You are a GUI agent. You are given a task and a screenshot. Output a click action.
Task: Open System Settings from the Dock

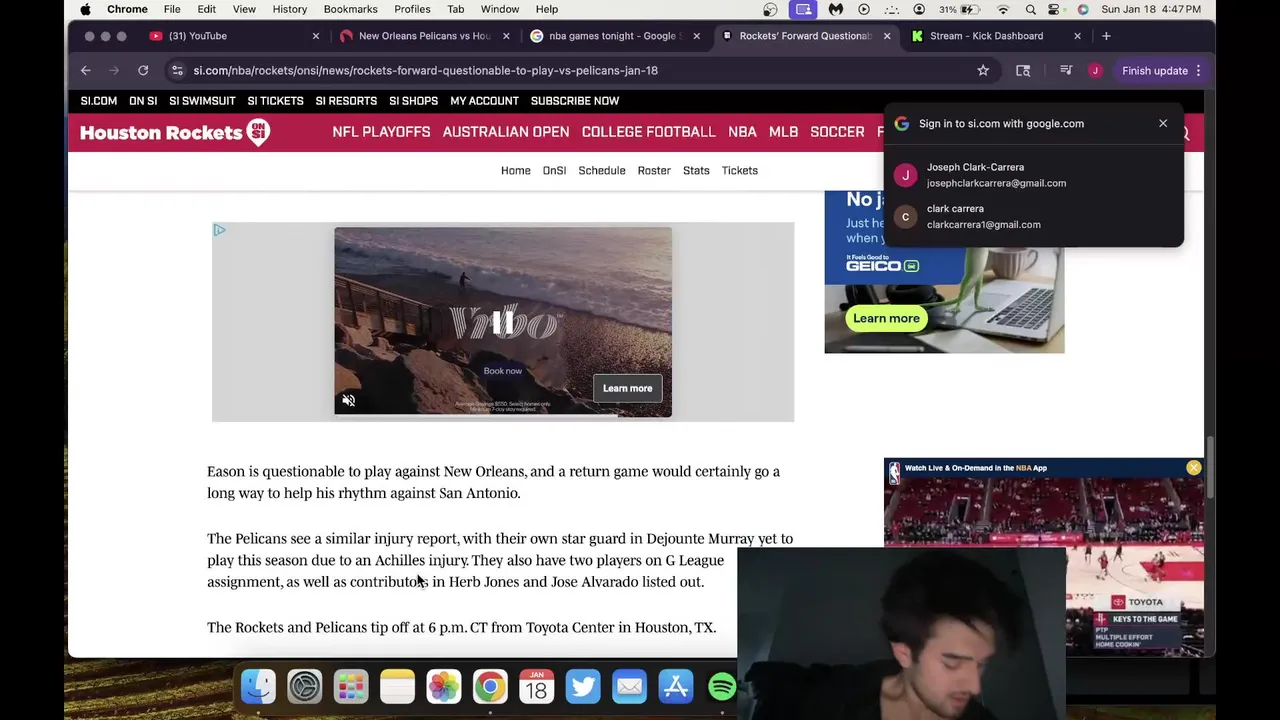(304, 686)
